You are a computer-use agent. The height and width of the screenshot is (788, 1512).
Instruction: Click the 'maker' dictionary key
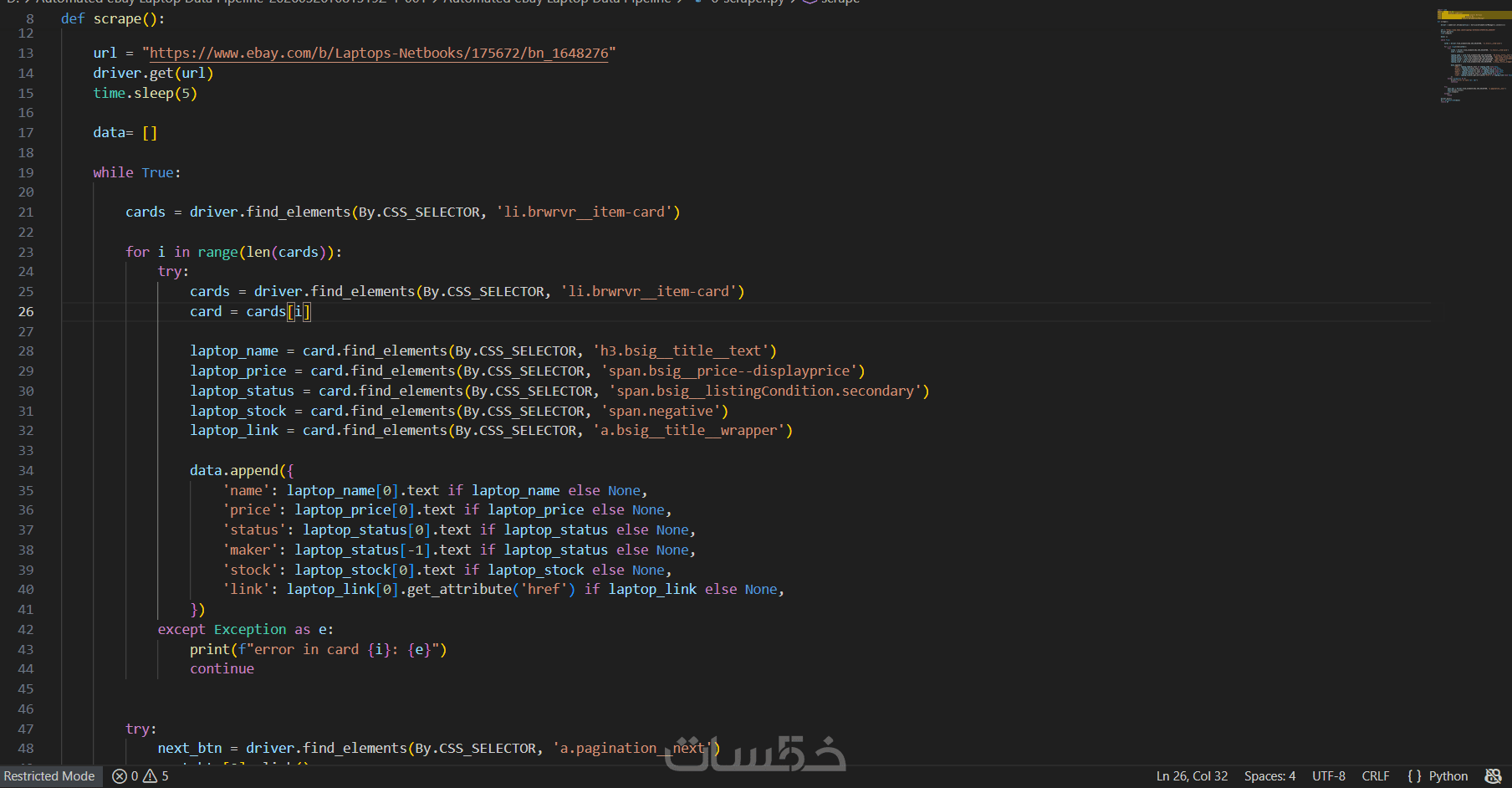[250, 550]
